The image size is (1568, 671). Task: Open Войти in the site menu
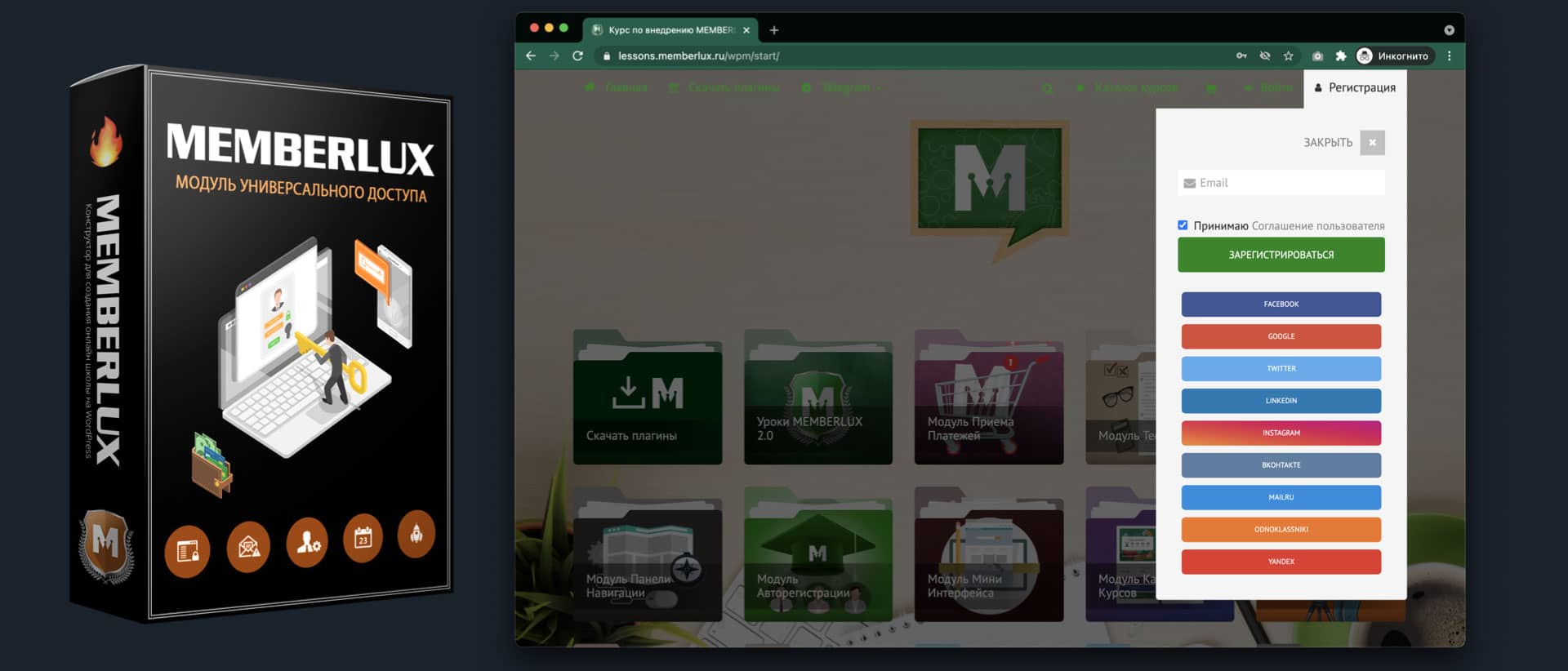1268,87
